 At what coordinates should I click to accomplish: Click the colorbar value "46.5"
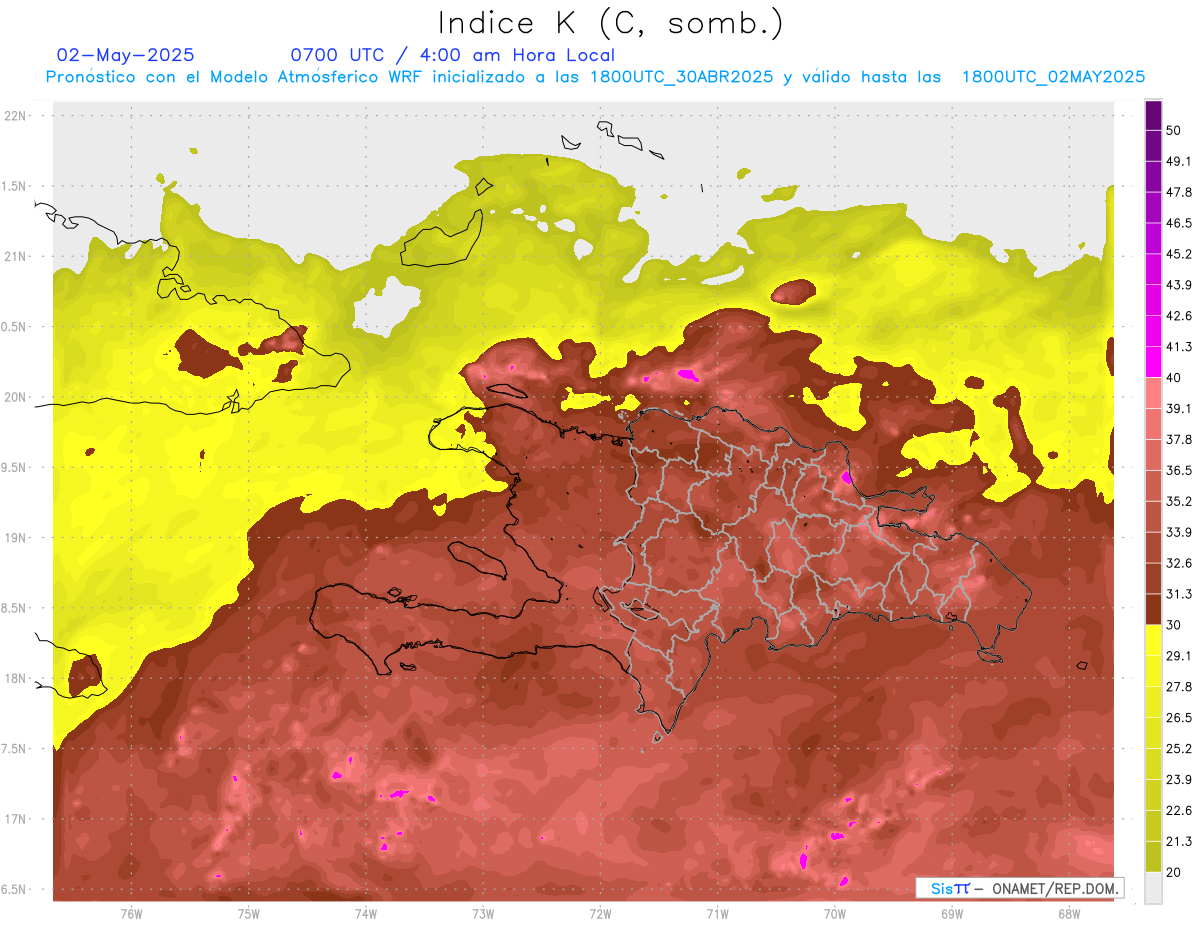point(1179,224)
